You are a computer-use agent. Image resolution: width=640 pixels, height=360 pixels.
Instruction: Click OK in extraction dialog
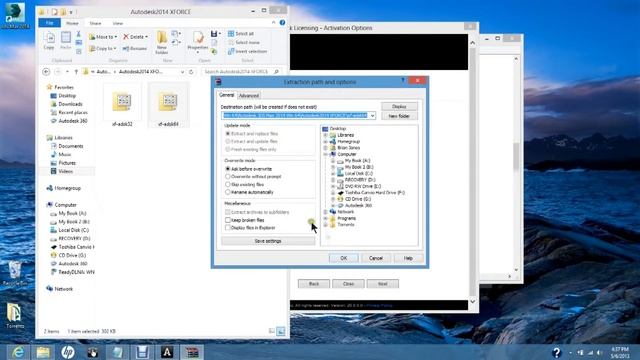344,258
